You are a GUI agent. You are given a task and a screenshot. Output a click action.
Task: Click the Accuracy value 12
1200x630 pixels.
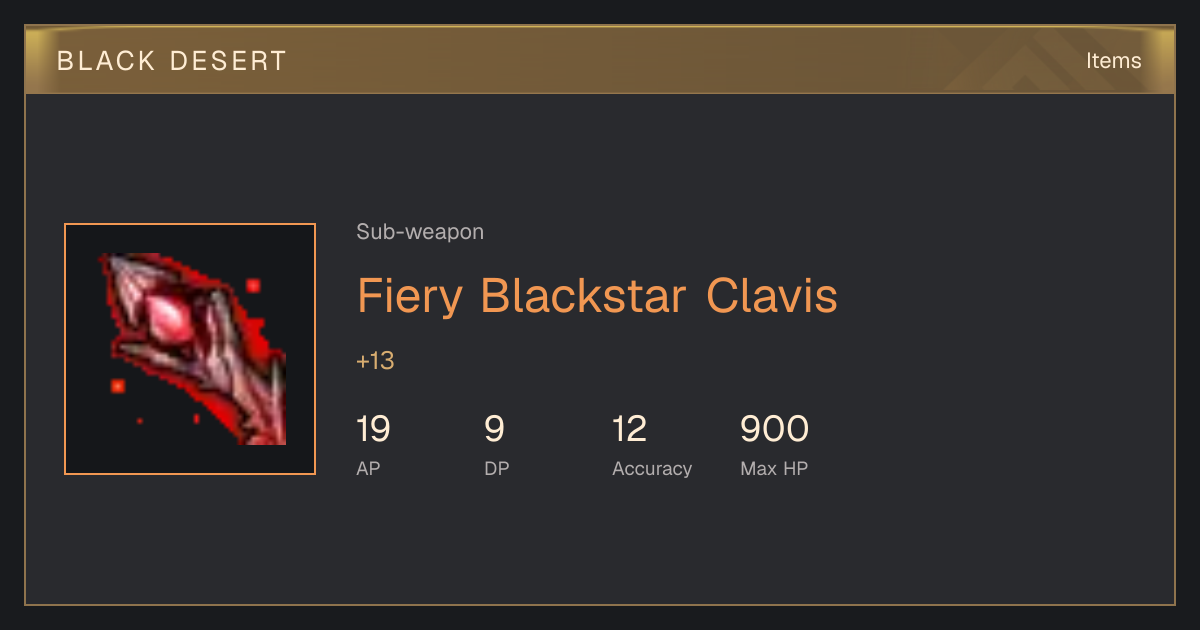(630, 429)
